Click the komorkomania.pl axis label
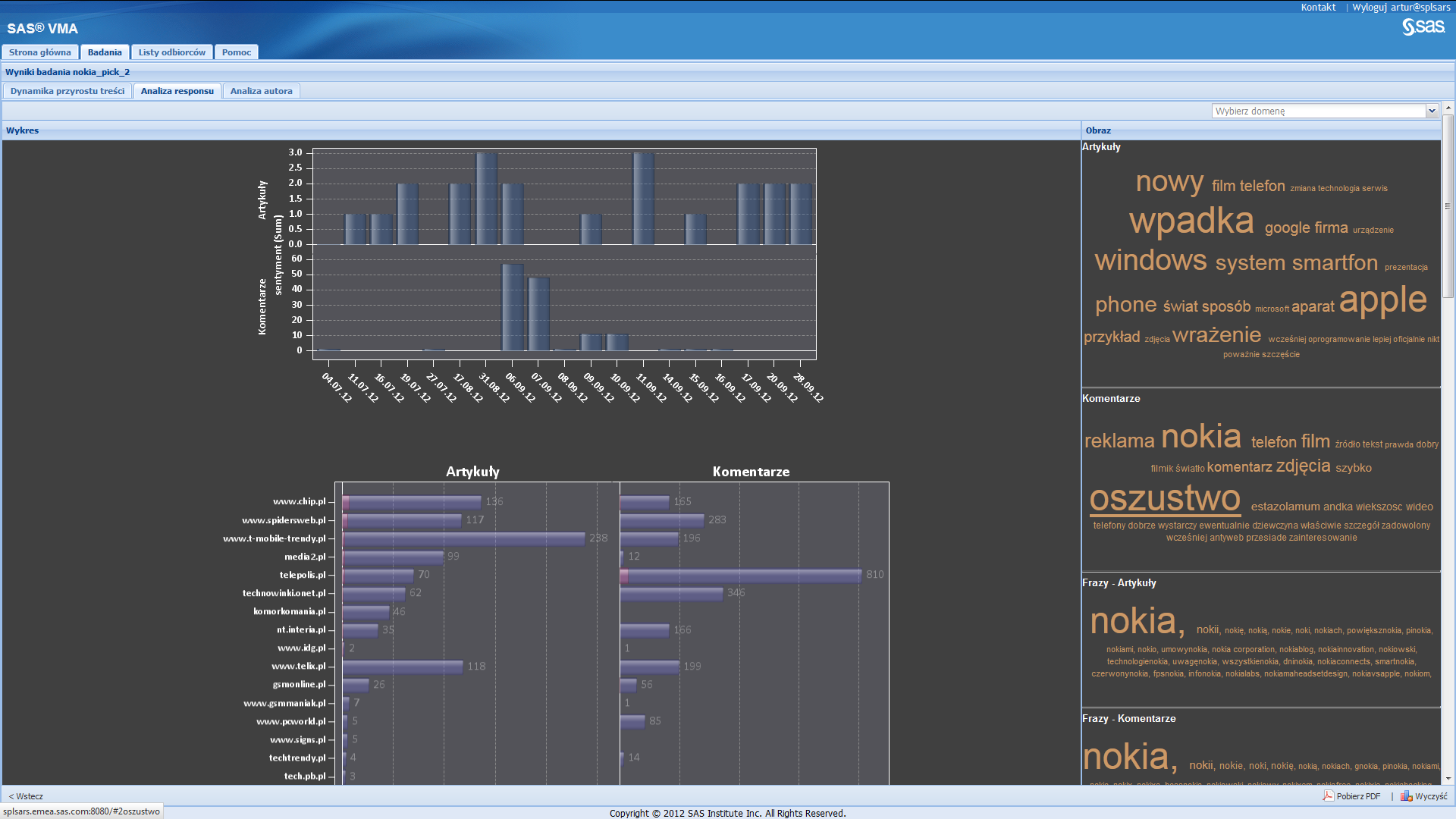Viewport: 1456px width, 819px height. (x=290, y=611)
